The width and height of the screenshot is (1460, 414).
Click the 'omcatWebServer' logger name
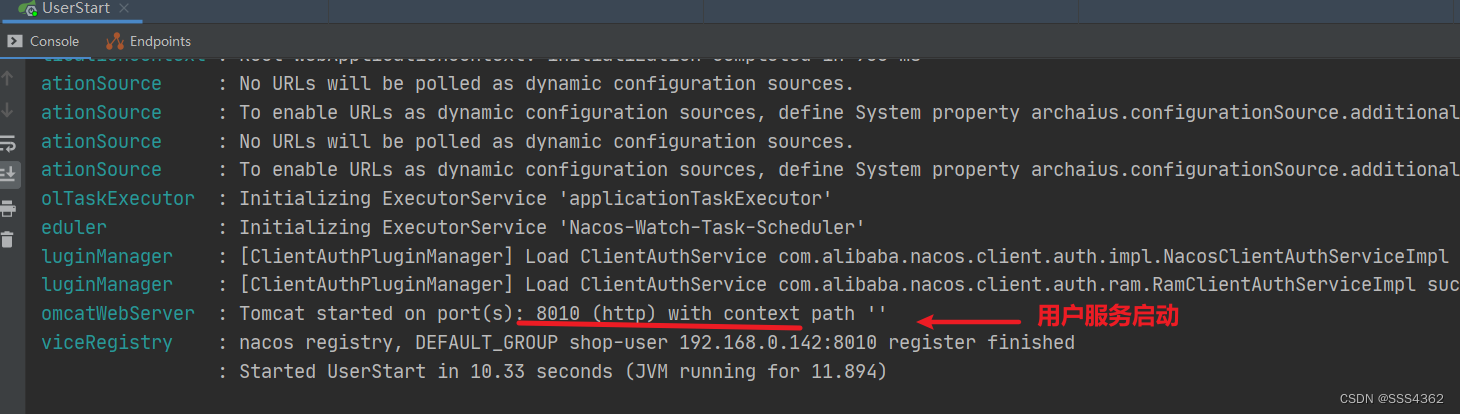[x=118, y=314]
